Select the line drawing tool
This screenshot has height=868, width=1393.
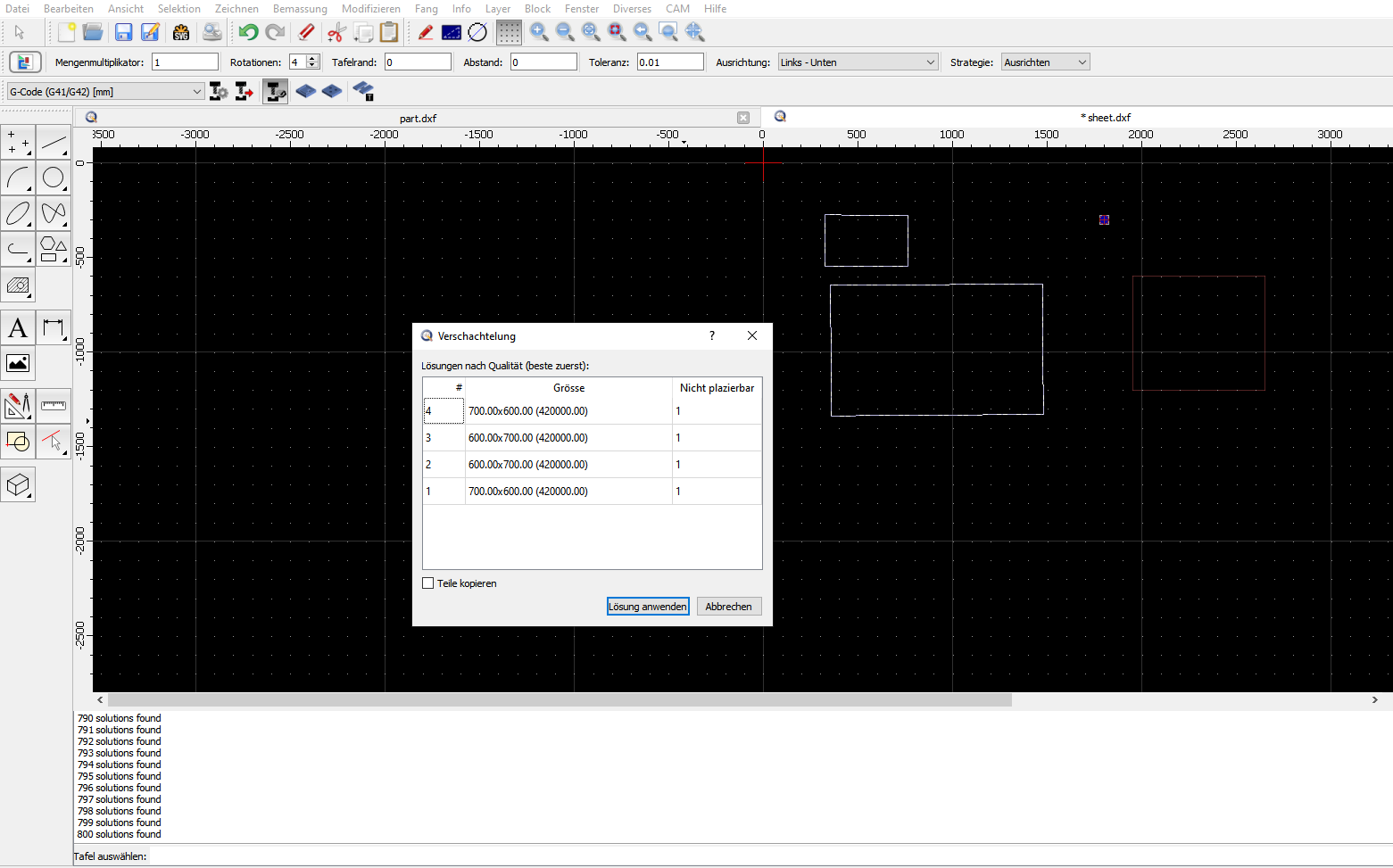(54, 143)
